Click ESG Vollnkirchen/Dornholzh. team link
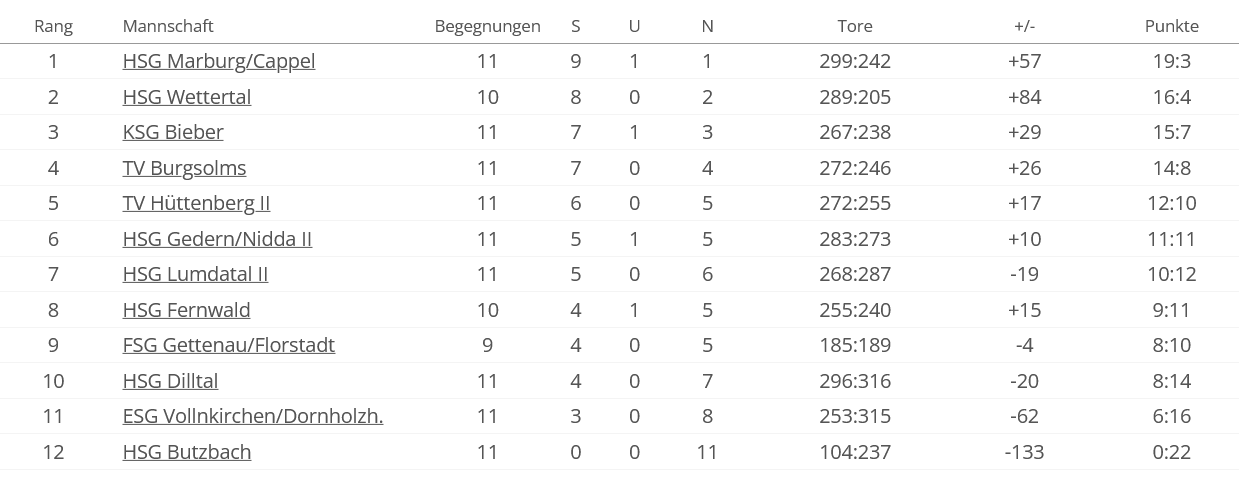This screenshot has width=1239, height=480. coord(253,416)
